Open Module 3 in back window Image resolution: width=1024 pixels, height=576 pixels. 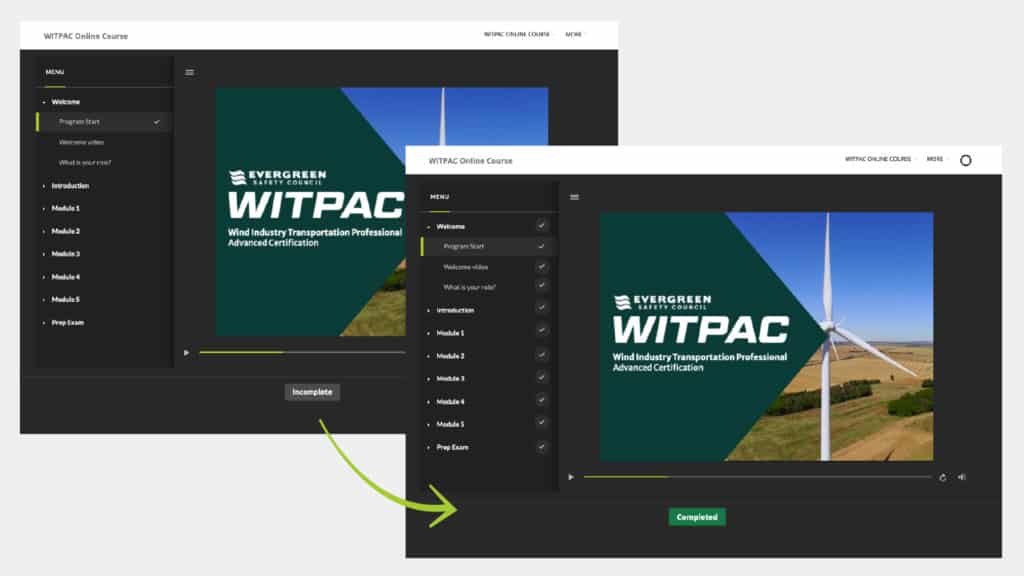coord(65,254)
